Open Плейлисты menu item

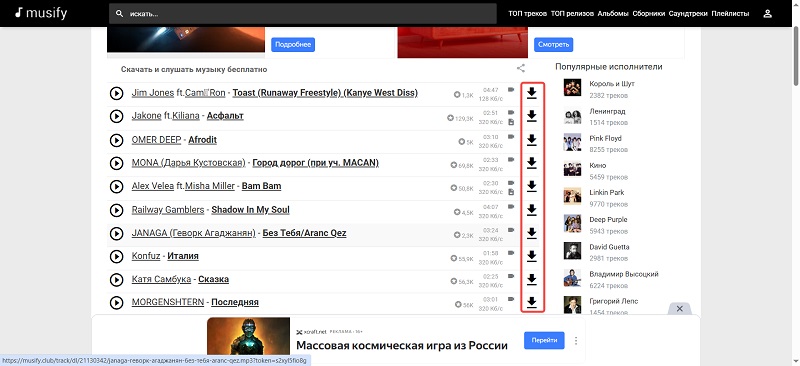pos(730,14)
